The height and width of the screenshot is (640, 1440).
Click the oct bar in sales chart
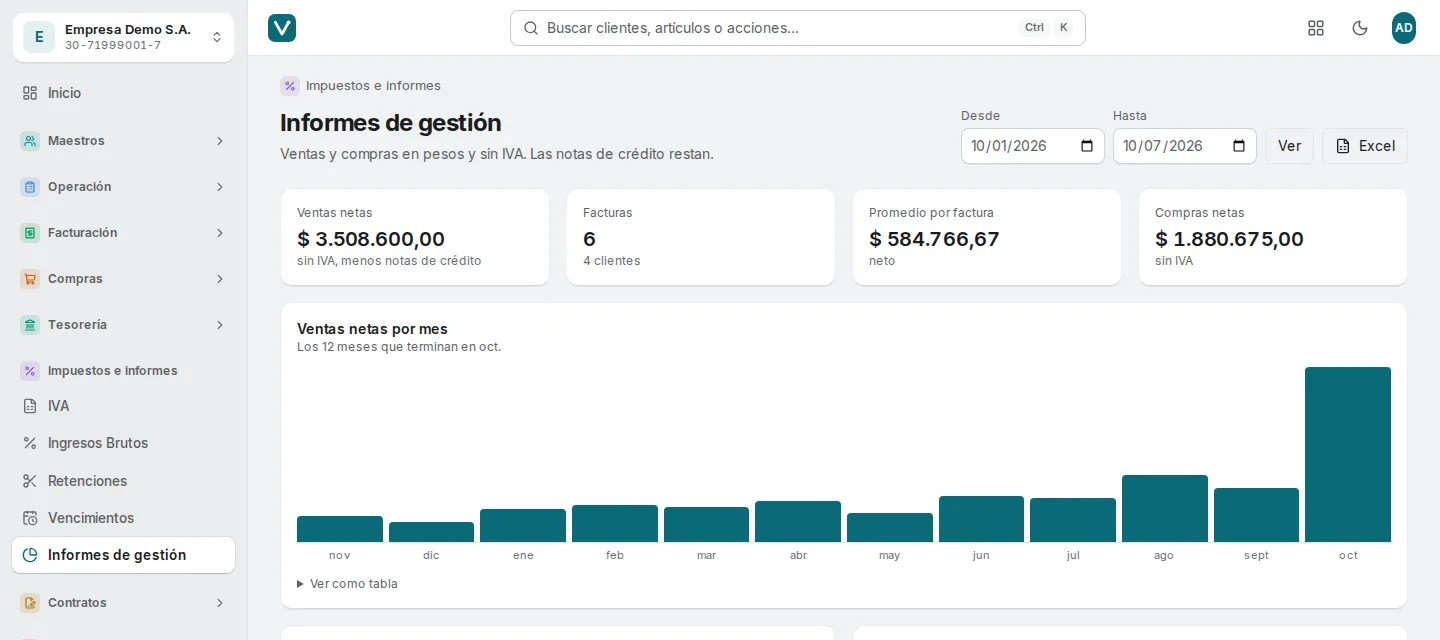tap(1348, 454)
